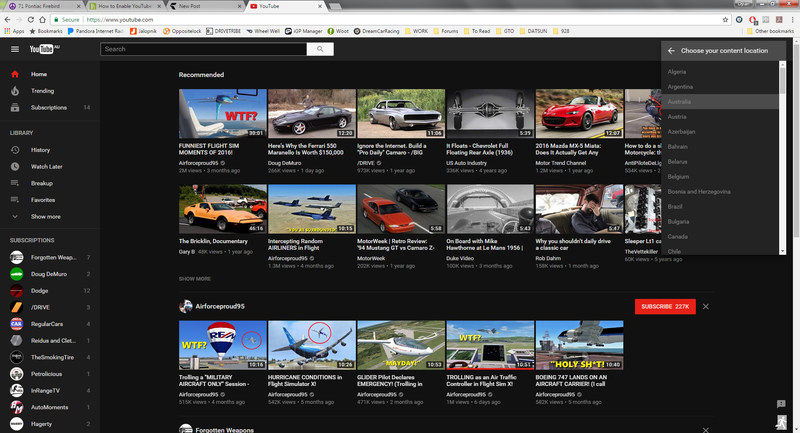Image resolution: width=800 pixels, height=433 pixels.
Task: Dismiss the Airforceproud95 shelf
Action: (x=706, y=307)
